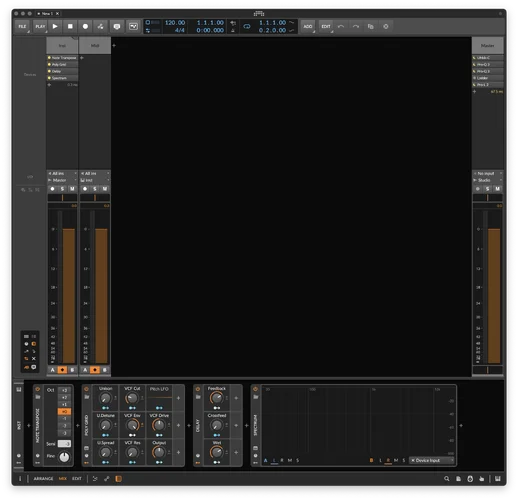
Task: Arm record on the Inst track
Action: coord(52,189)
